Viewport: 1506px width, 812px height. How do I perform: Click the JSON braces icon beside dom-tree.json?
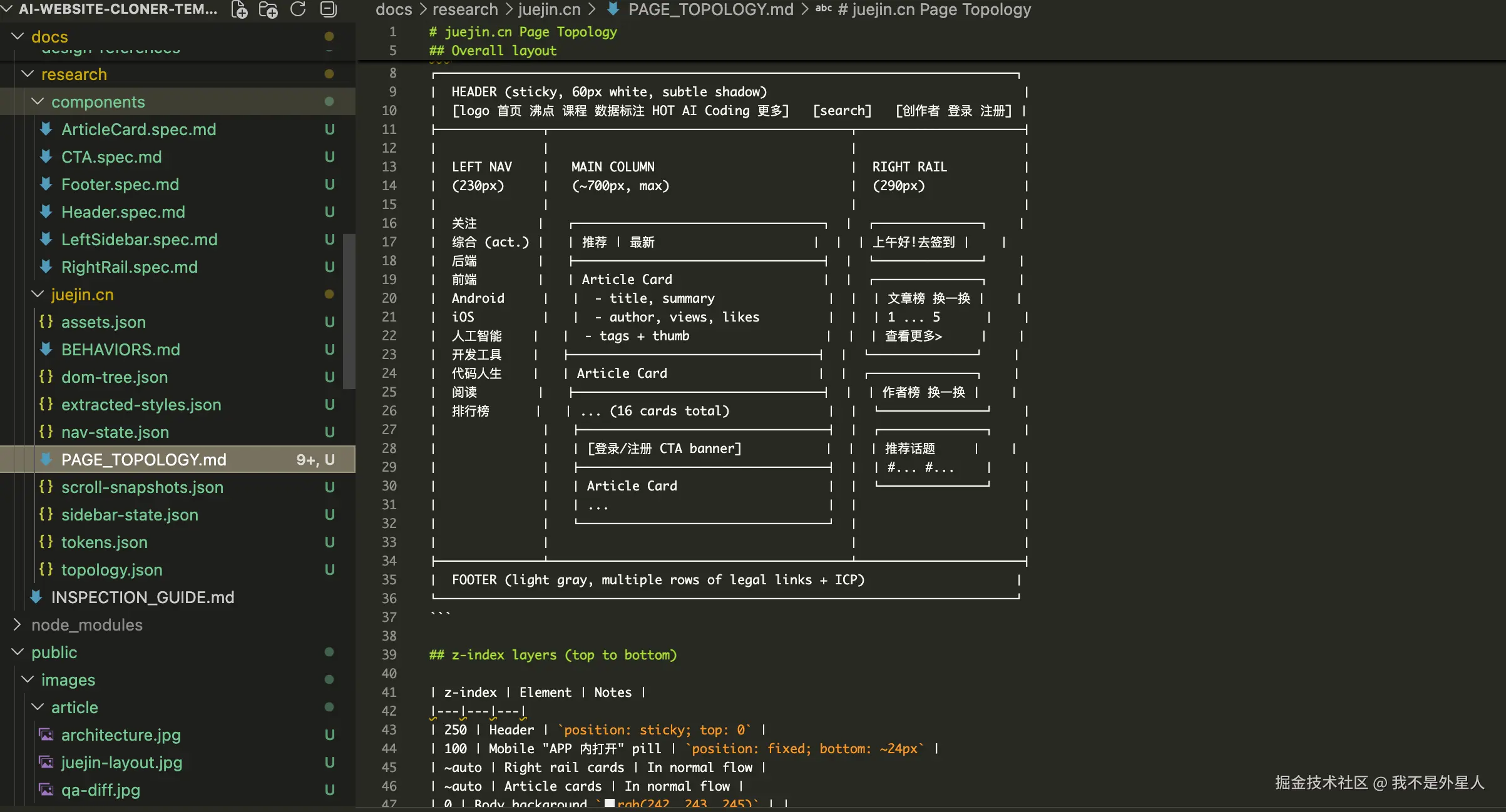[46, 377]
